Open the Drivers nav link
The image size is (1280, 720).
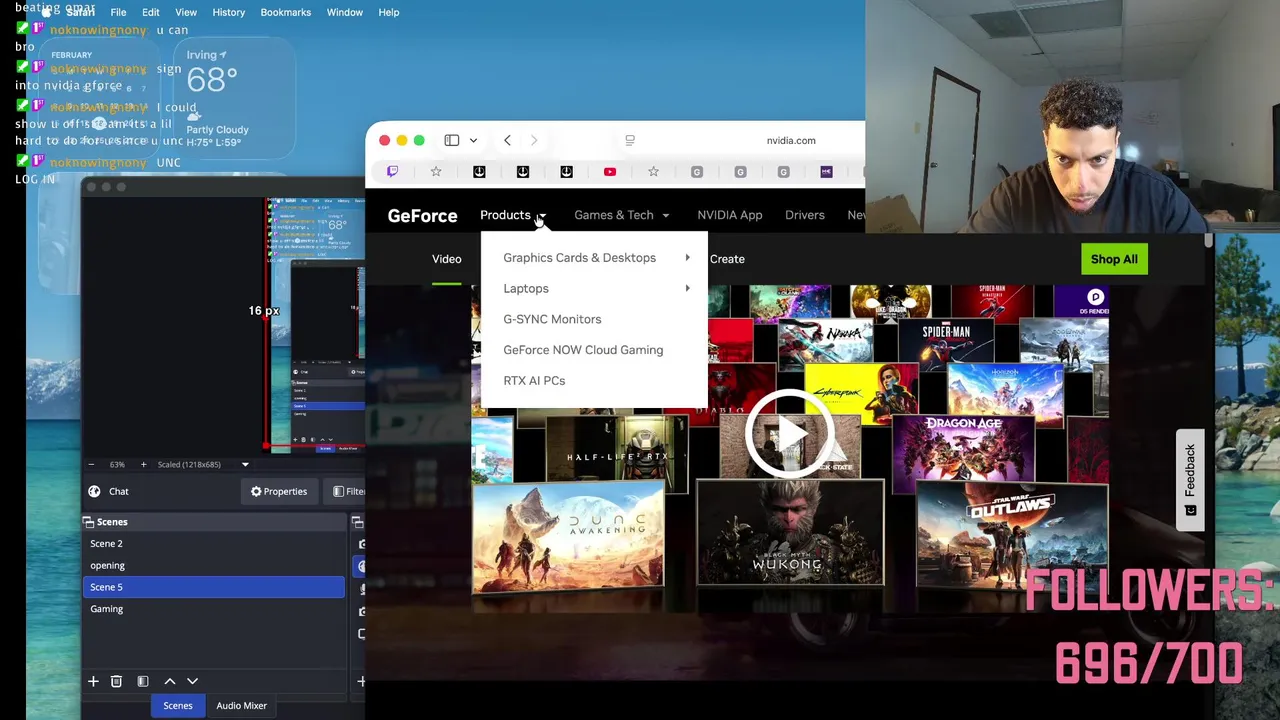(805, 215)
